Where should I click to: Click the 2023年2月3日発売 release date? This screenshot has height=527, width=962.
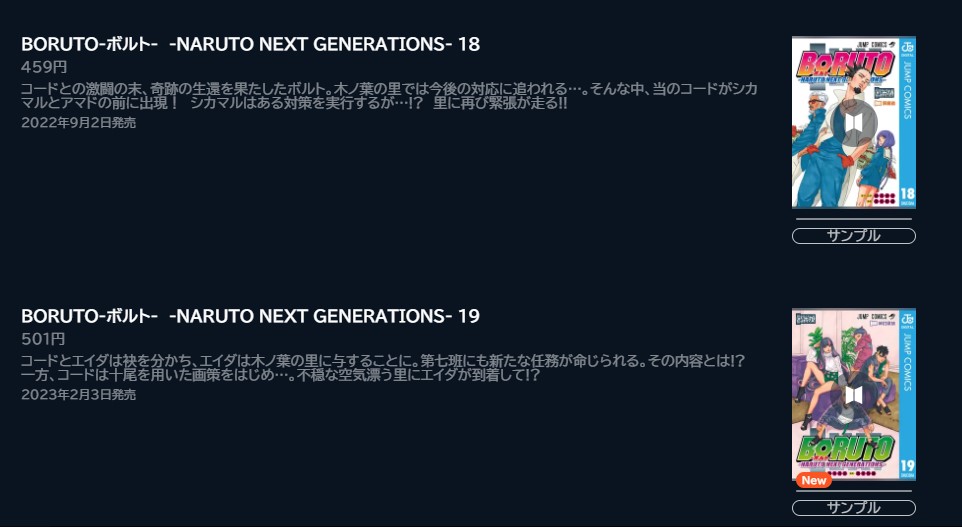tap(79, 394)
